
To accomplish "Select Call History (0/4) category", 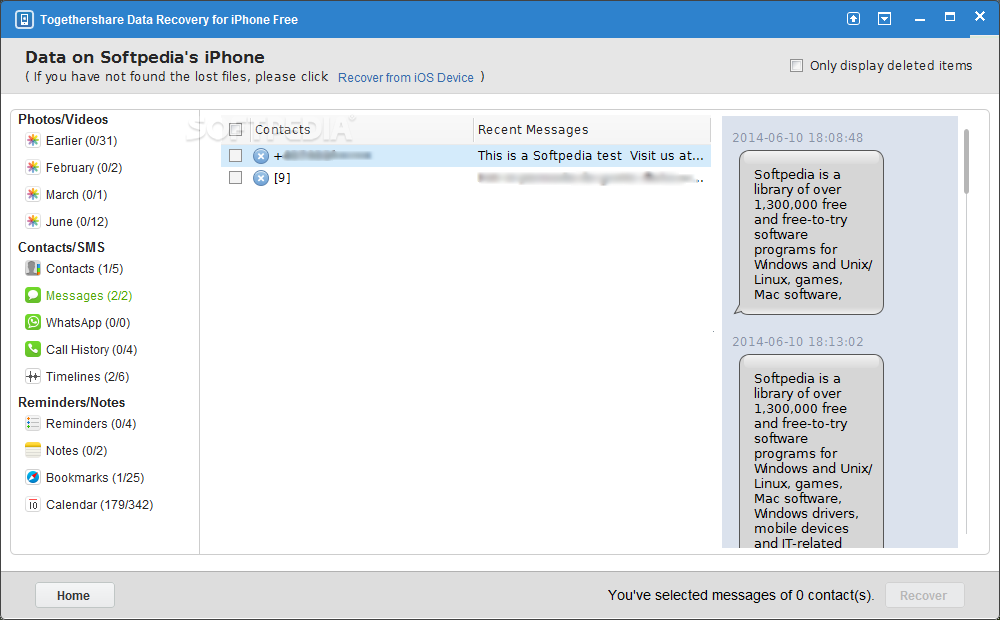I will 91,350.
